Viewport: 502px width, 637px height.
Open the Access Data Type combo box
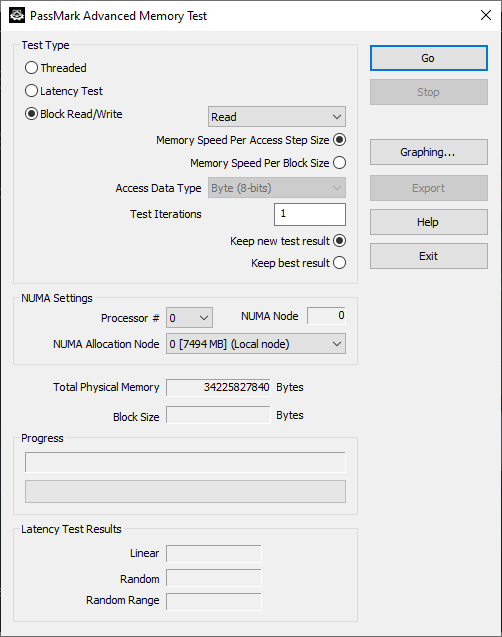277,188
